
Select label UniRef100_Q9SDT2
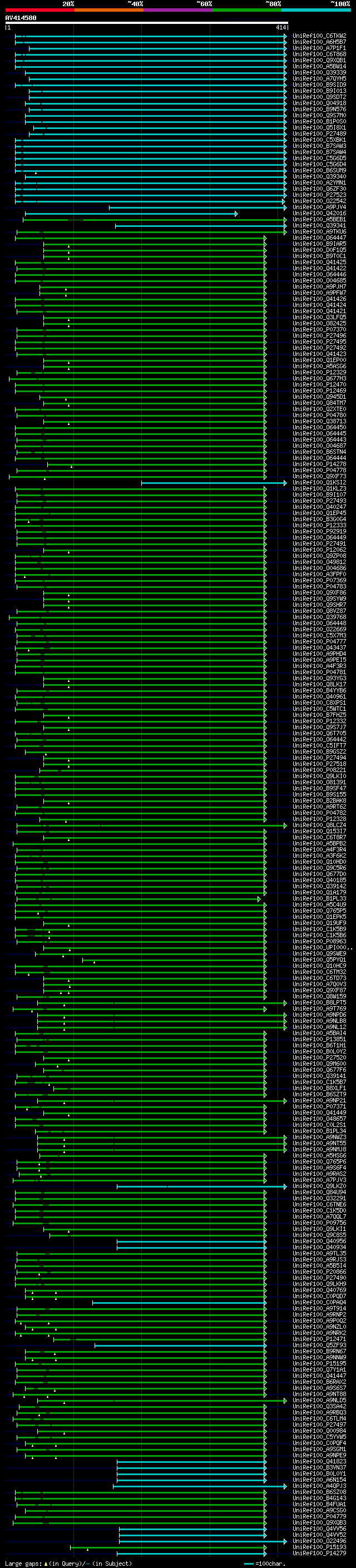click(x=319, y=97)
